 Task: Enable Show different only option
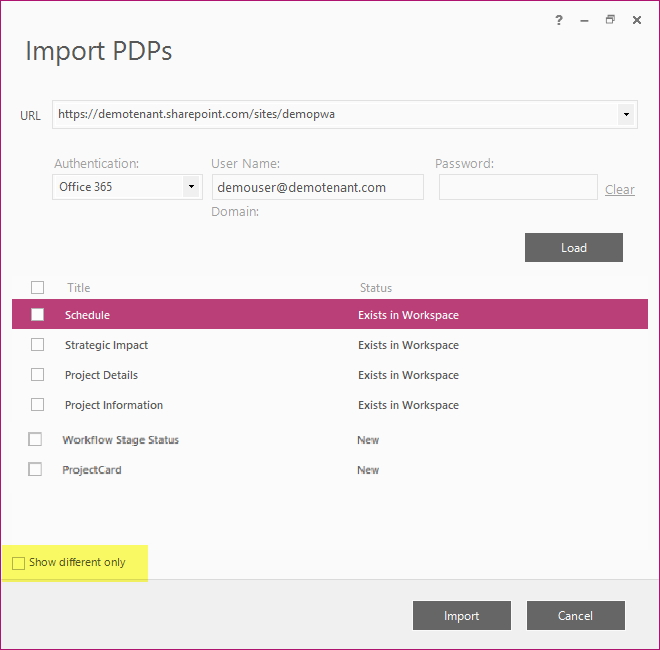(x=19, y=563)
